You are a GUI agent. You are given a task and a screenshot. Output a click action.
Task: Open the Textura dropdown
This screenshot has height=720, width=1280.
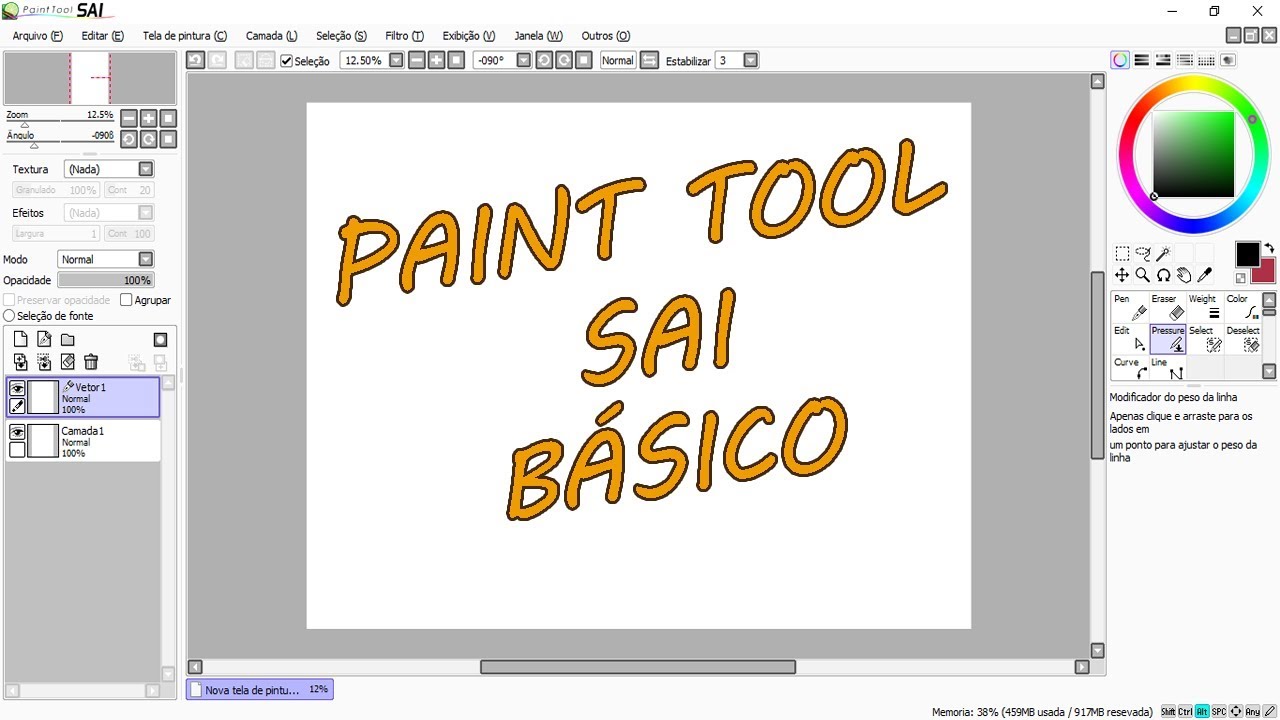146,169
